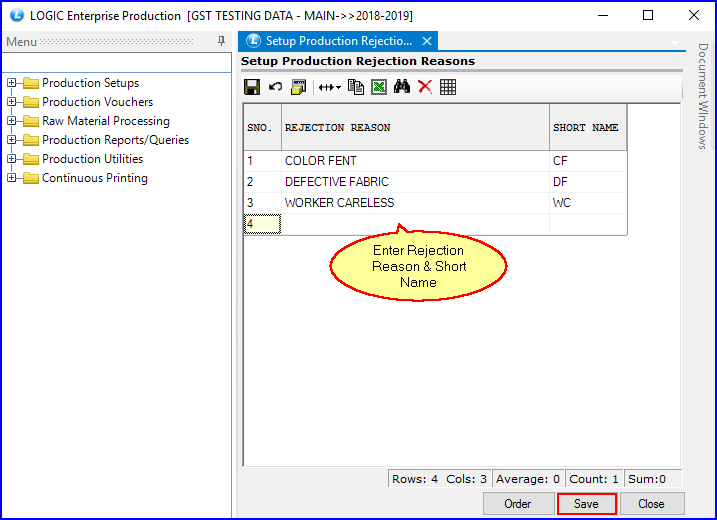Switch to Setup Production Rejection tab

(x=338, y=41)
